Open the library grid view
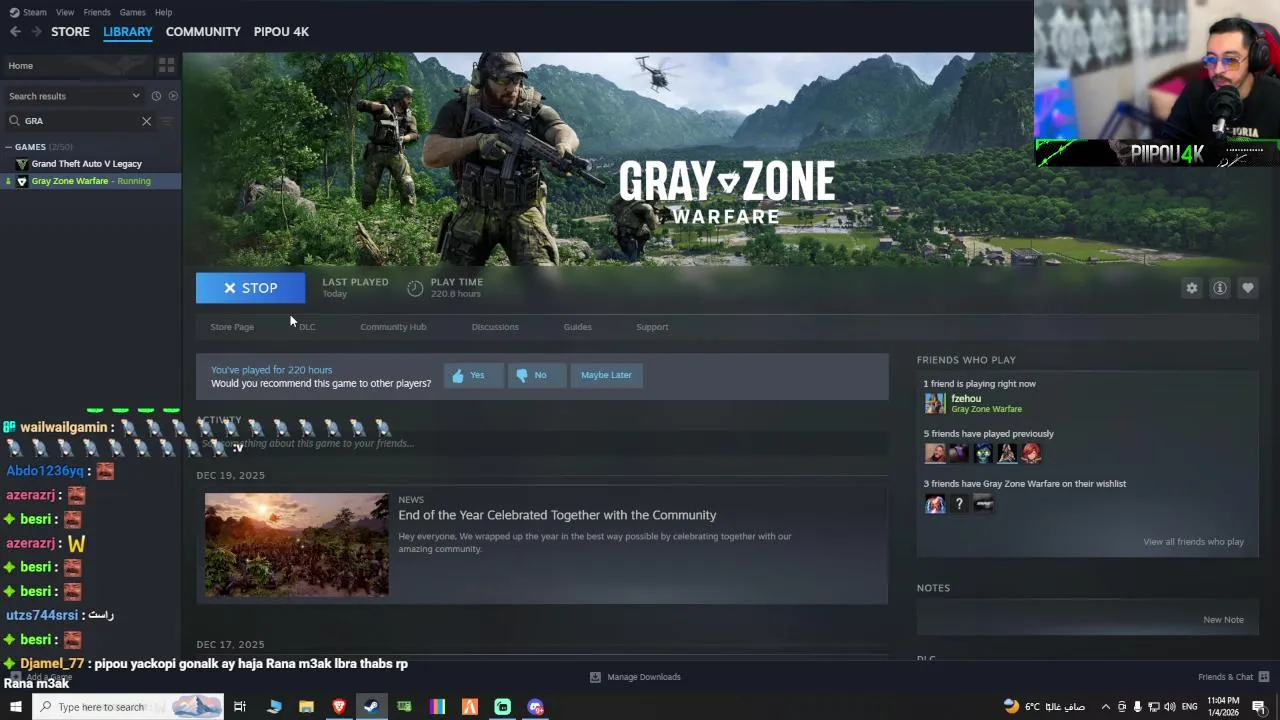 point(166,65)
